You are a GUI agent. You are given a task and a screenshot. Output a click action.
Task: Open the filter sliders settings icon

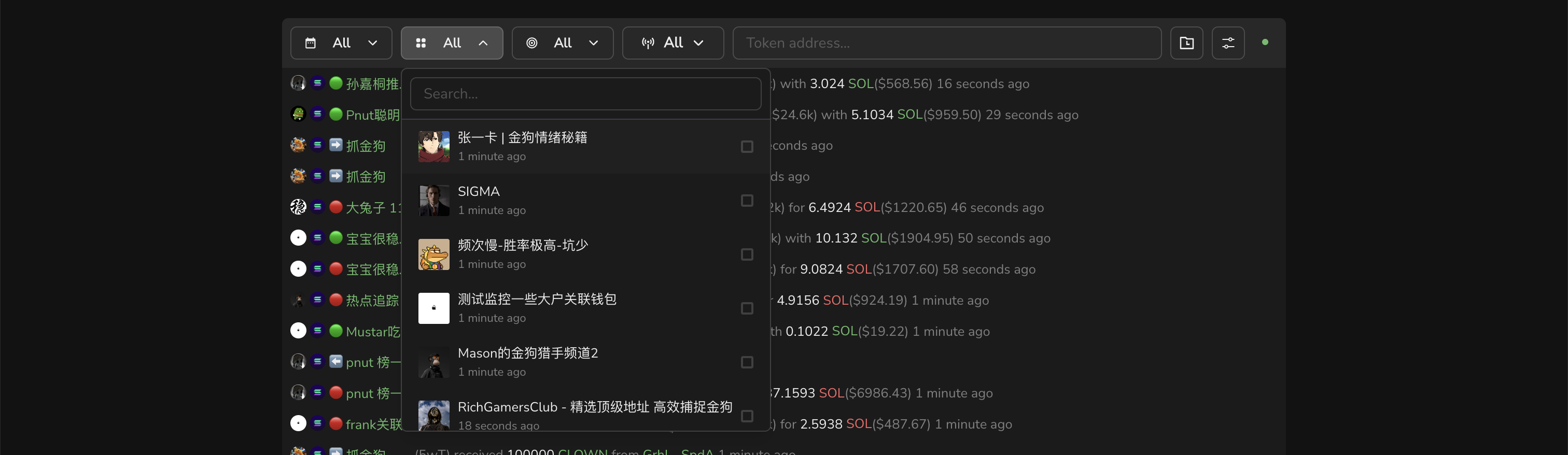click(x=1227, y=43)
